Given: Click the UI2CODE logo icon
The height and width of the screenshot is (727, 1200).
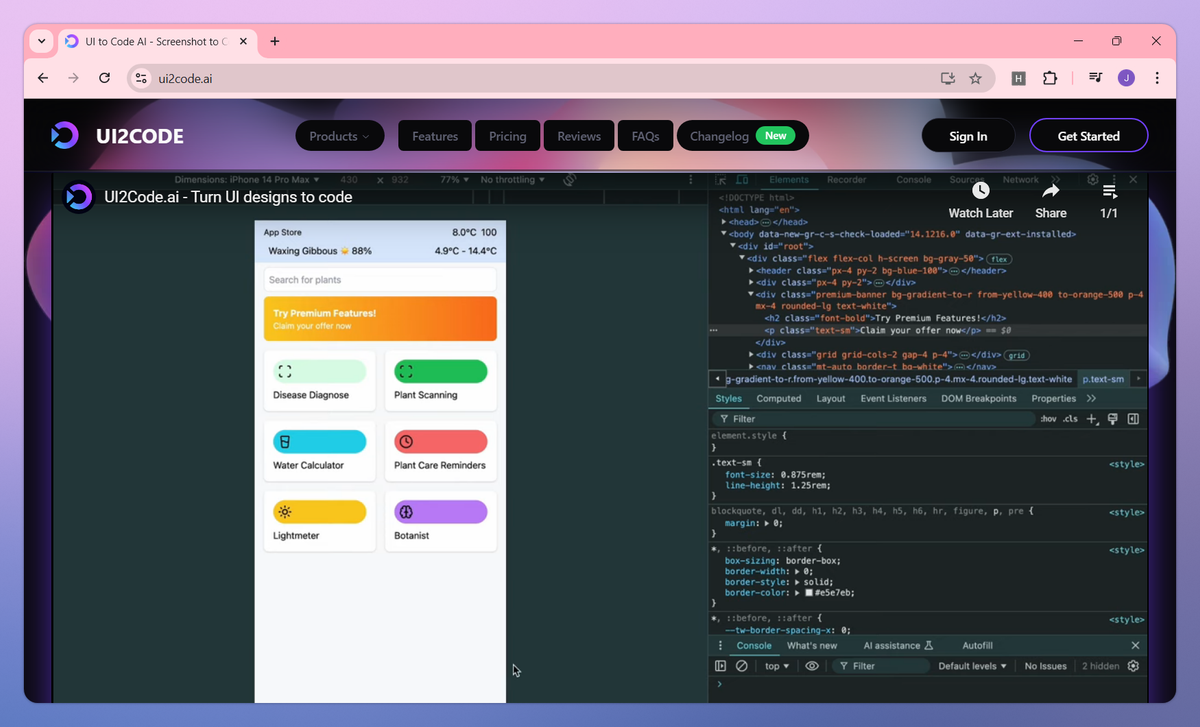Looking at the screenshot, I should [65, 136].
